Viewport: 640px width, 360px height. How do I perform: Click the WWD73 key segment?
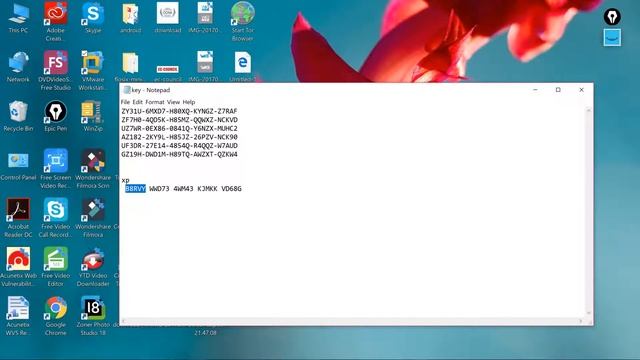(159, 189)
